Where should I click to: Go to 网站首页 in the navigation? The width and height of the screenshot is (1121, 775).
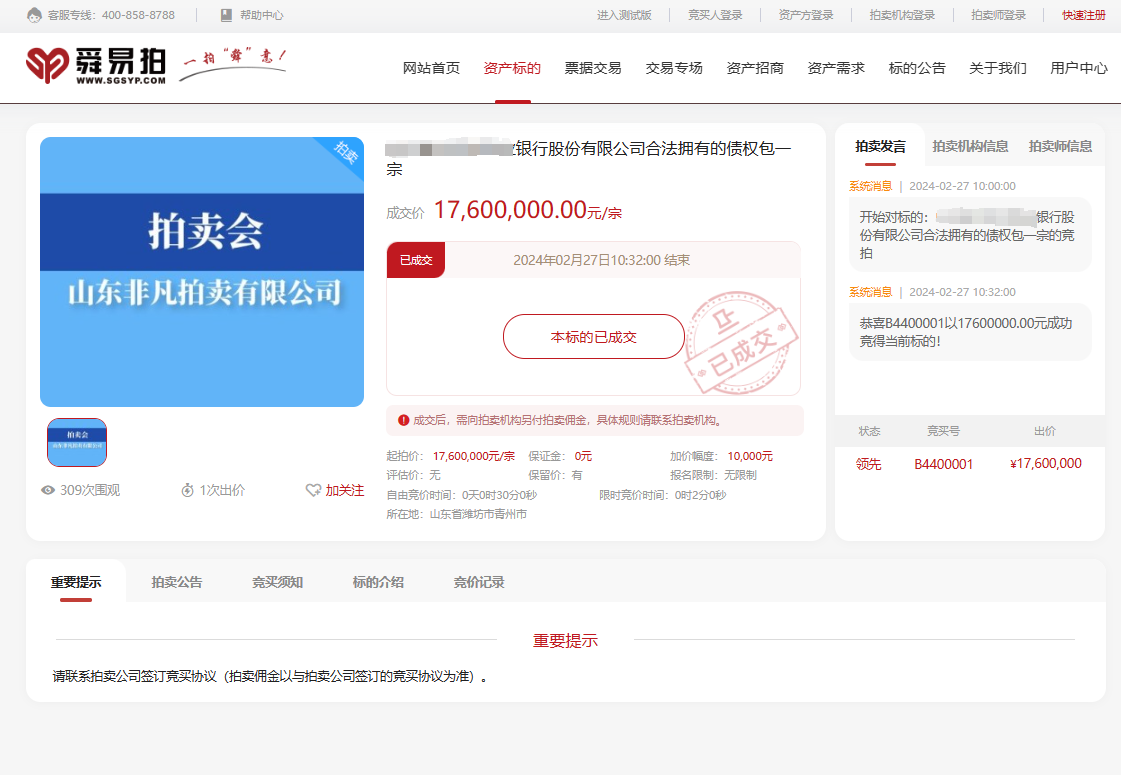pyautogui.click(x=431, y=68)
